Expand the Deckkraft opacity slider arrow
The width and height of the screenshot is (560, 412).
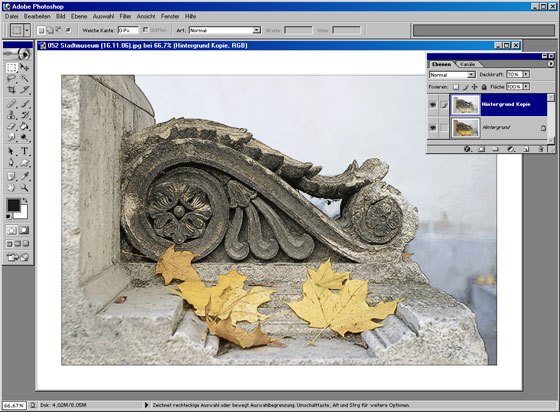pyautogui.click(x=526, y=74)
